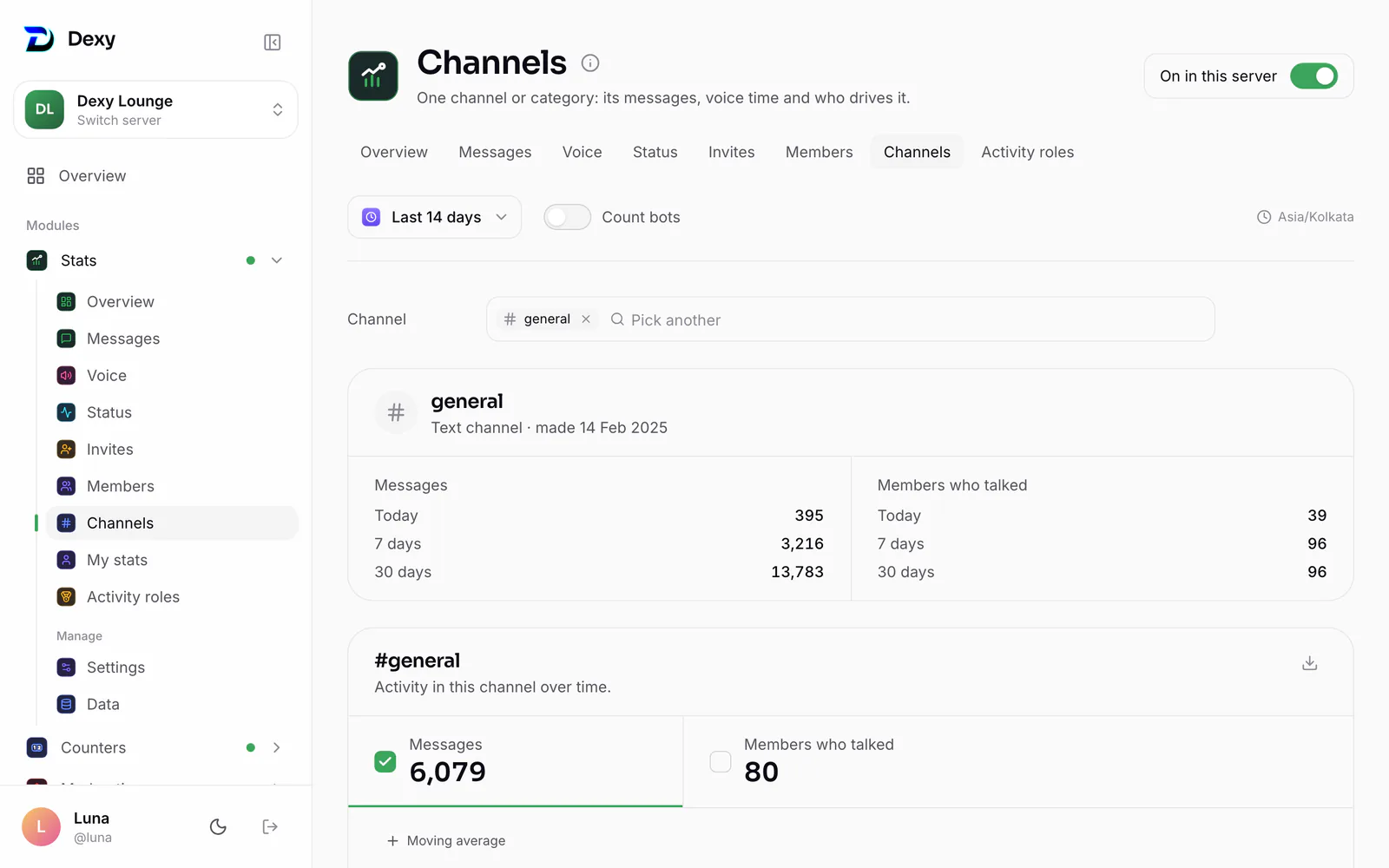
Task: Open Stats Settings icon
Action: pos(66,667)
